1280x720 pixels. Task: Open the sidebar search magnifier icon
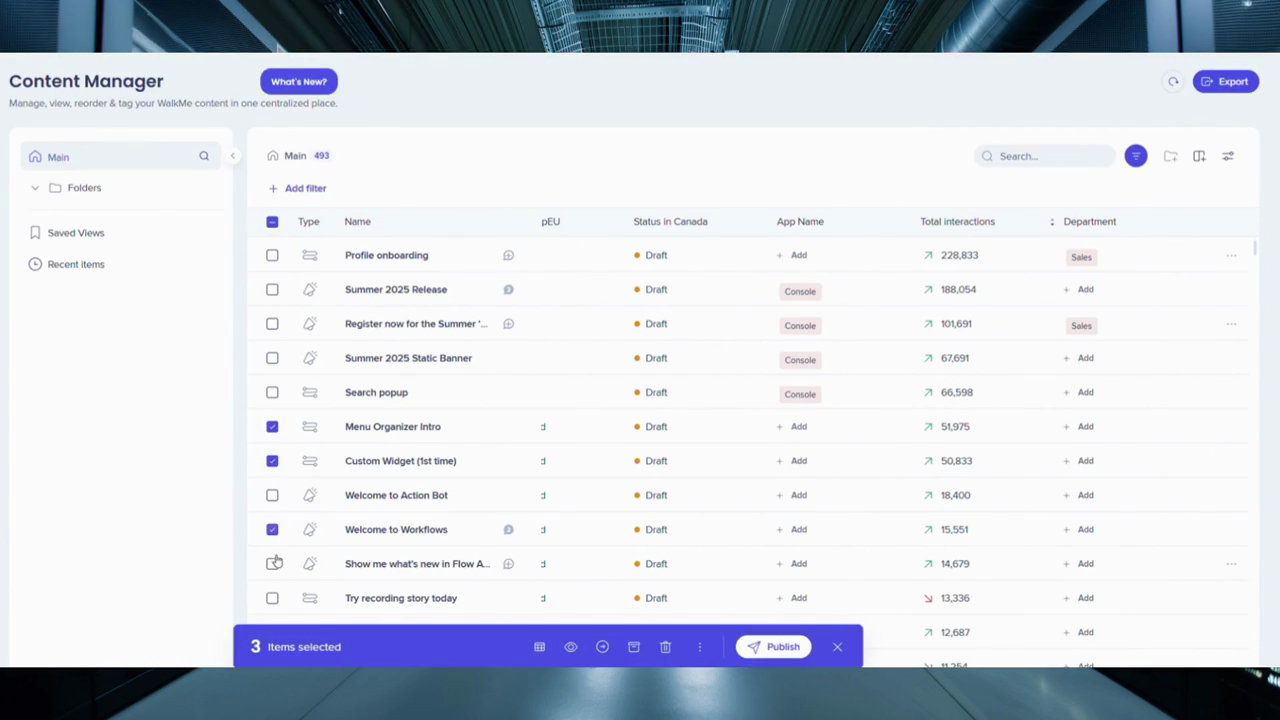204,156
